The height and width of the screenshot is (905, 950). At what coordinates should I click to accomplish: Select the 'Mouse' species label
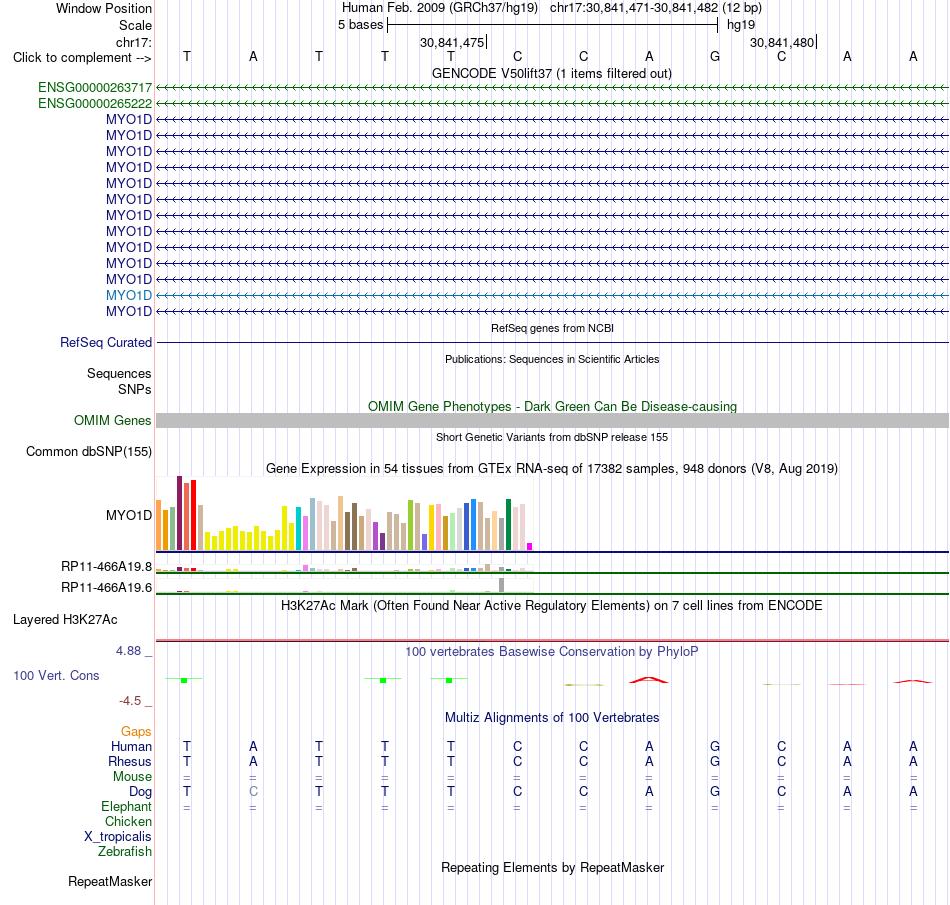pos(132,777)
